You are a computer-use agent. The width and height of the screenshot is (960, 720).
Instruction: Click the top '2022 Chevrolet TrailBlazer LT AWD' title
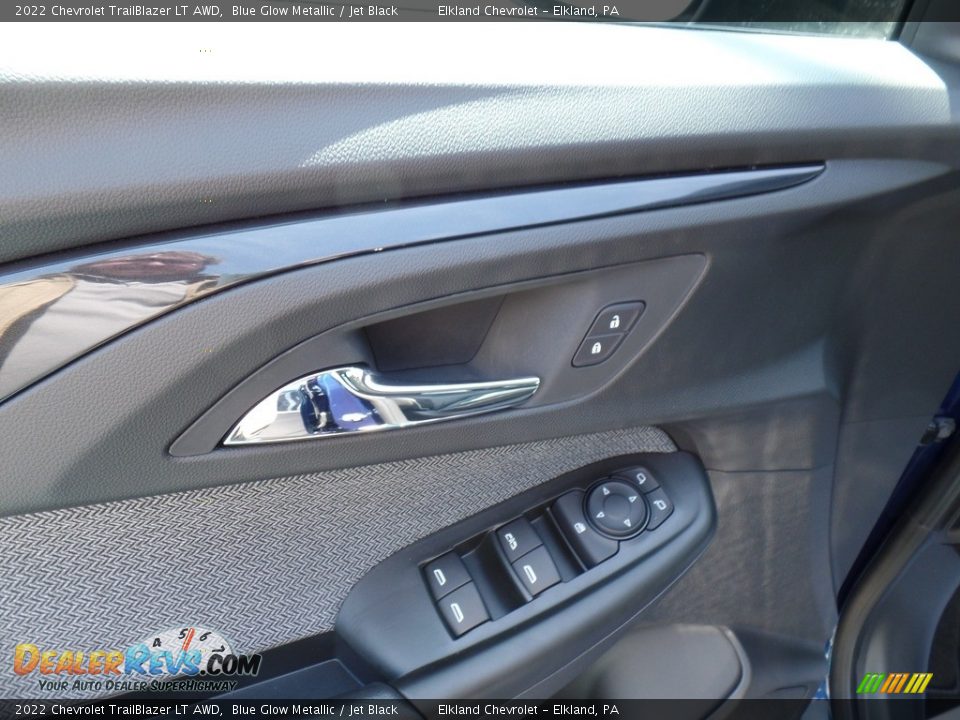(118, 11)
